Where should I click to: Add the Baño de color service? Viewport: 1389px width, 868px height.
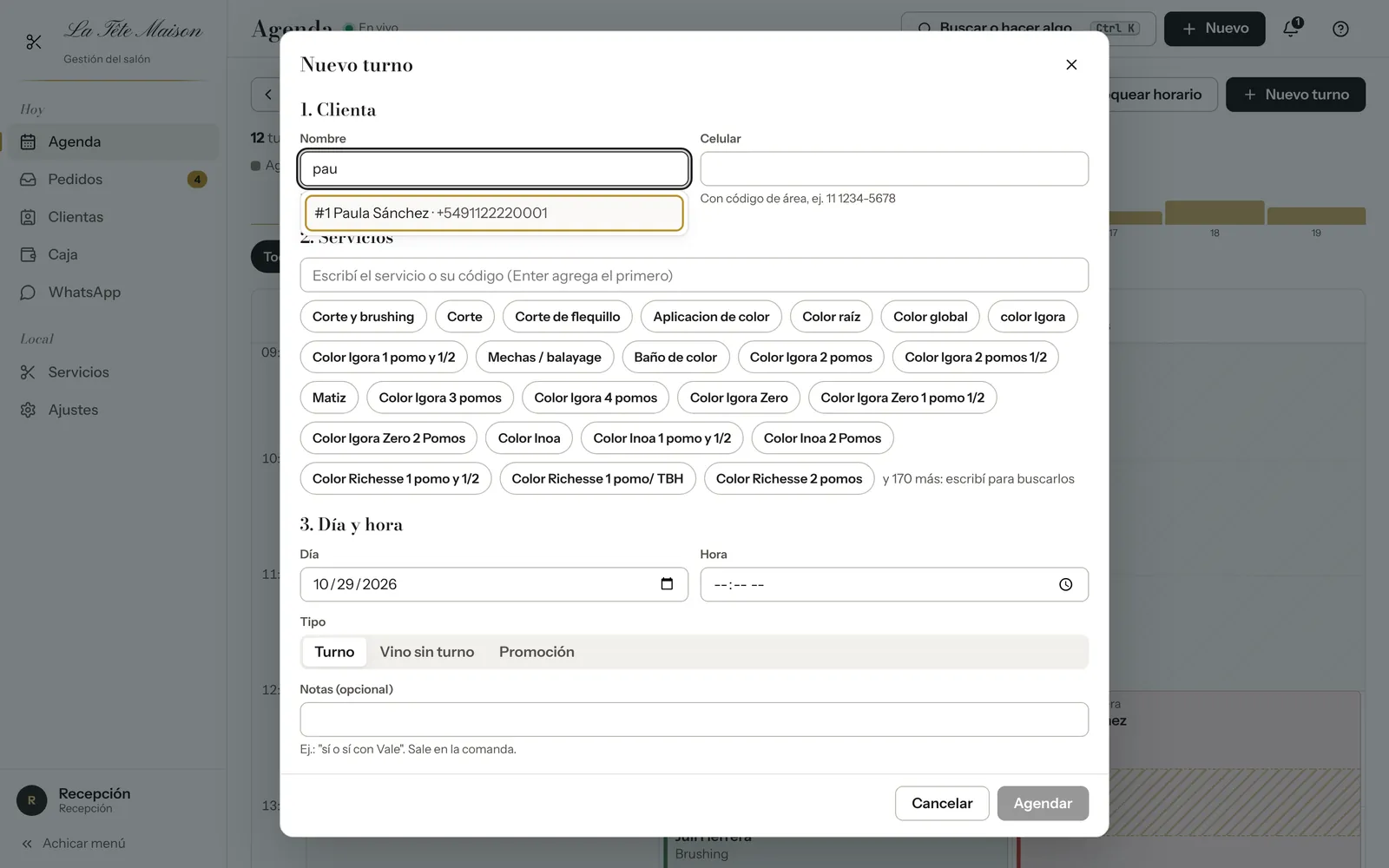tap(675, 358)
